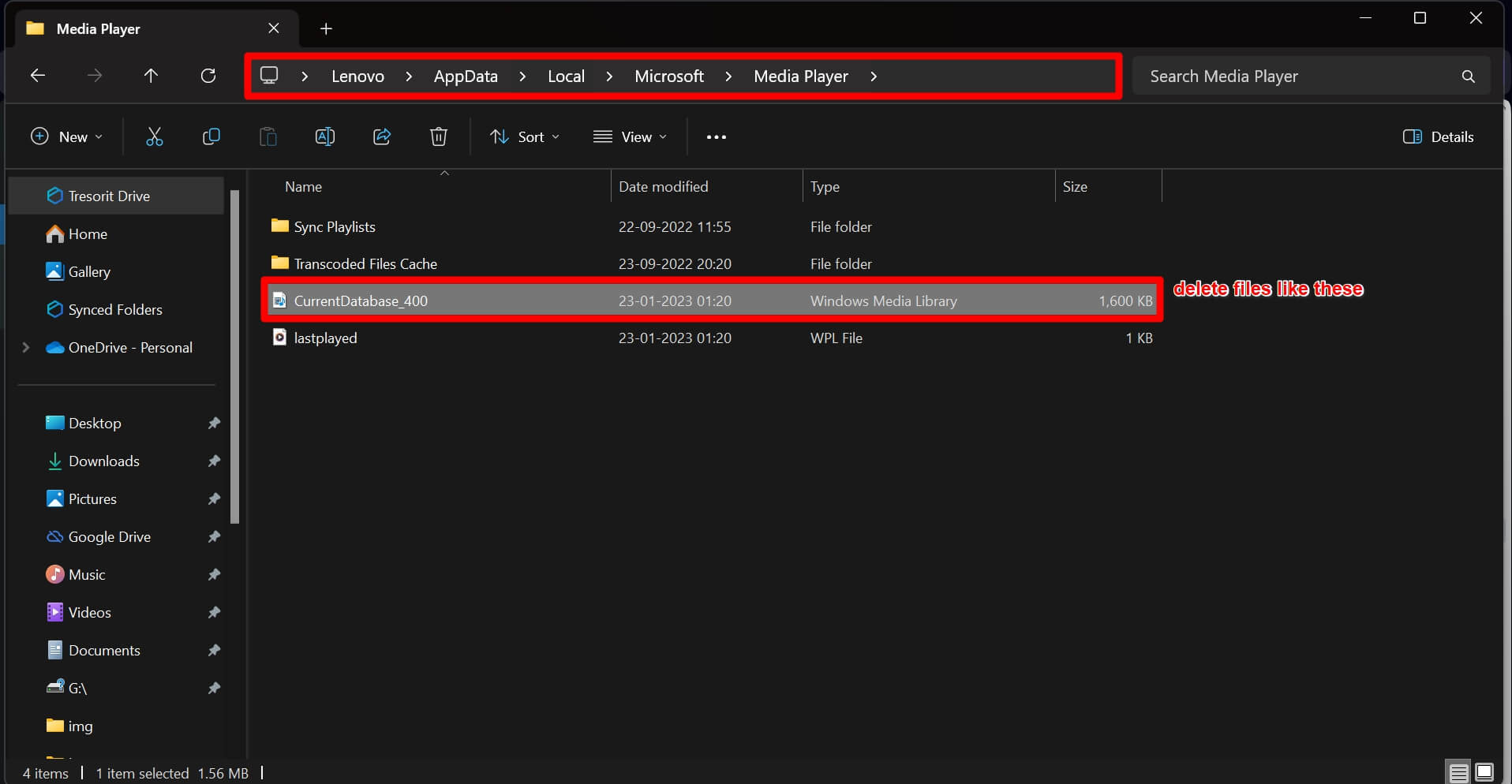Image resolution: width=1512 pixels, height=784 pixels.
Task: Go back with the back arrow
Action: [38, 76]
